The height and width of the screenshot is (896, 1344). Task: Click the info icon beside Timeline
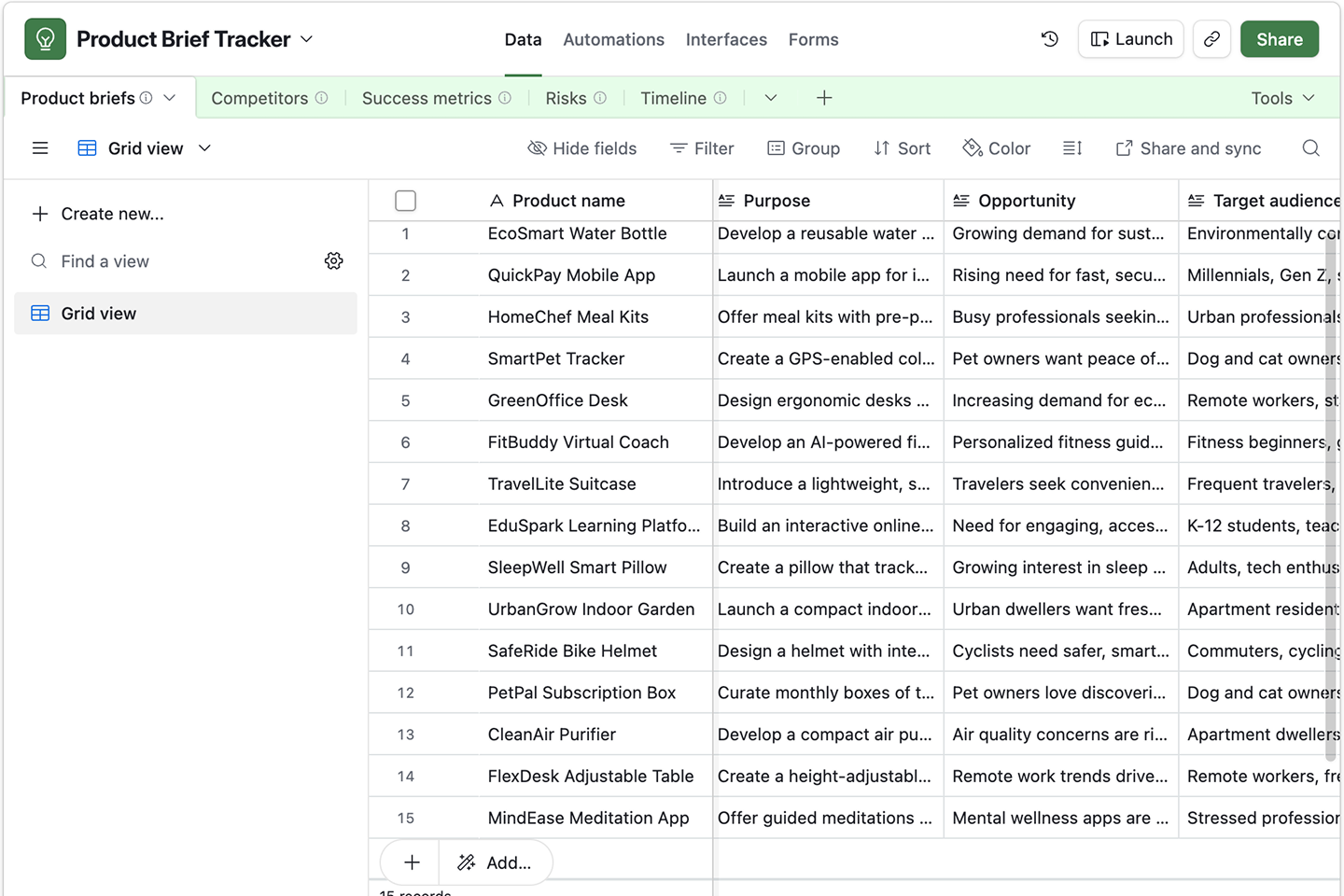click(x=720, y=98)
